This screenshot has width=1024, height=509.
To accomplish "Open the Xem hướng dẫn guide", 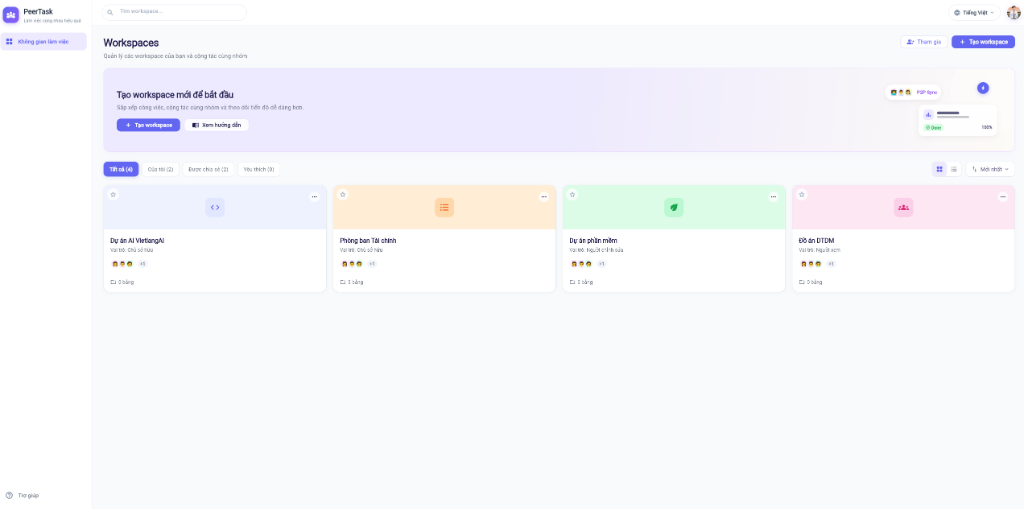I will pyautogui.click(x=216, y=125).
